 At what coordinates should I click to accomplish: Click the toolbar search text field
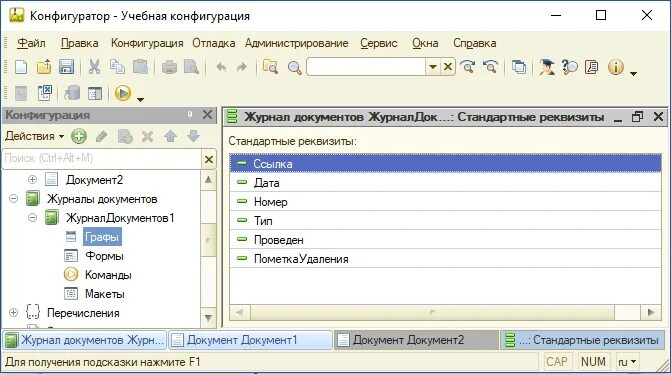366,67
